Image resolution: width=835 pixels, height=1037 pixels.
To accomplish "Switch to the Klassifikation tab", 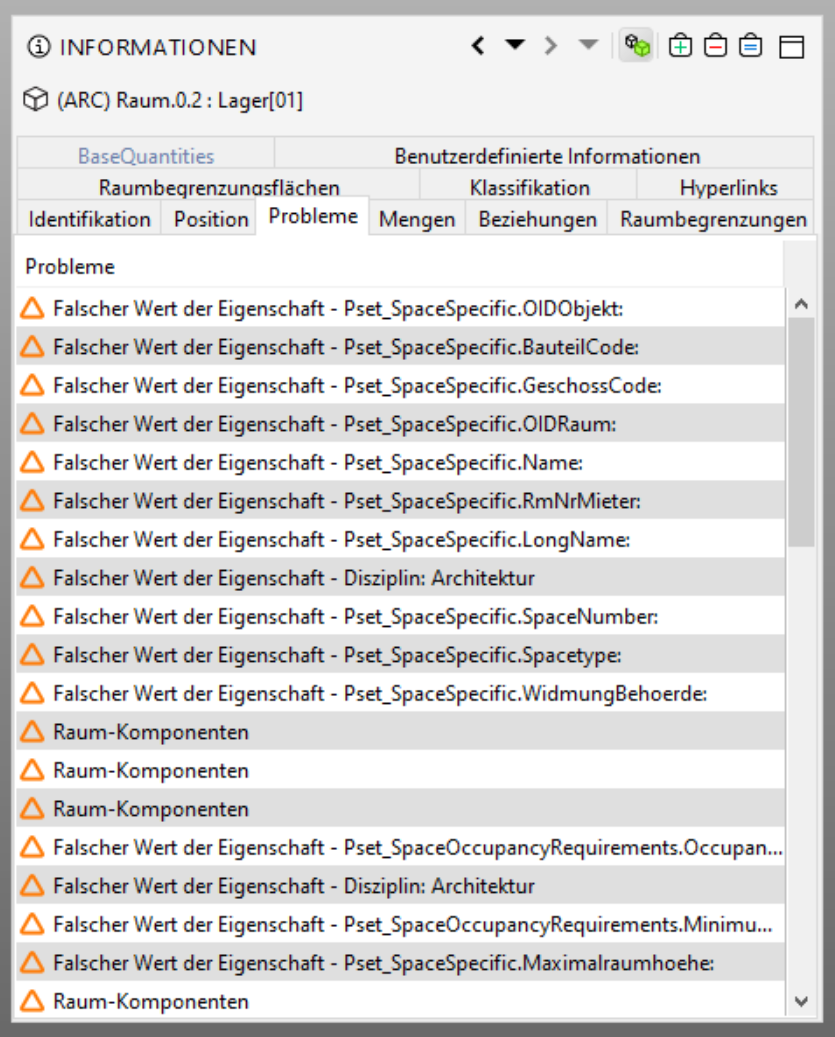I will [530, 187].
